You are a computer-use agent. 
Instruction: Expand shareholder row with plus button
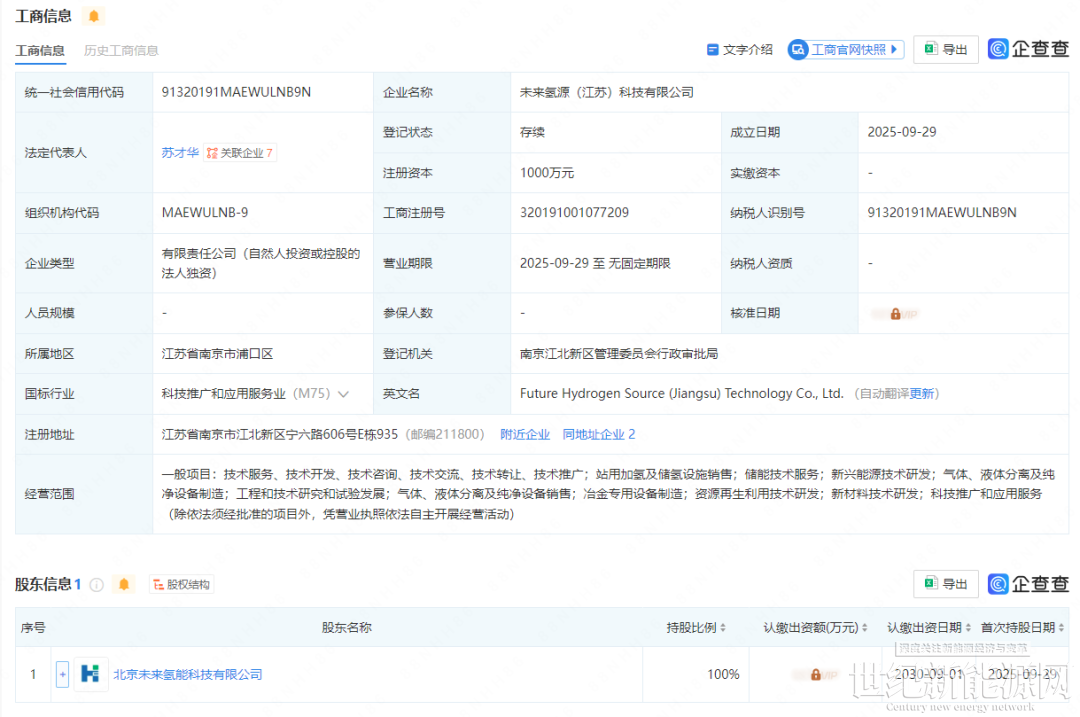coord(62,674)
